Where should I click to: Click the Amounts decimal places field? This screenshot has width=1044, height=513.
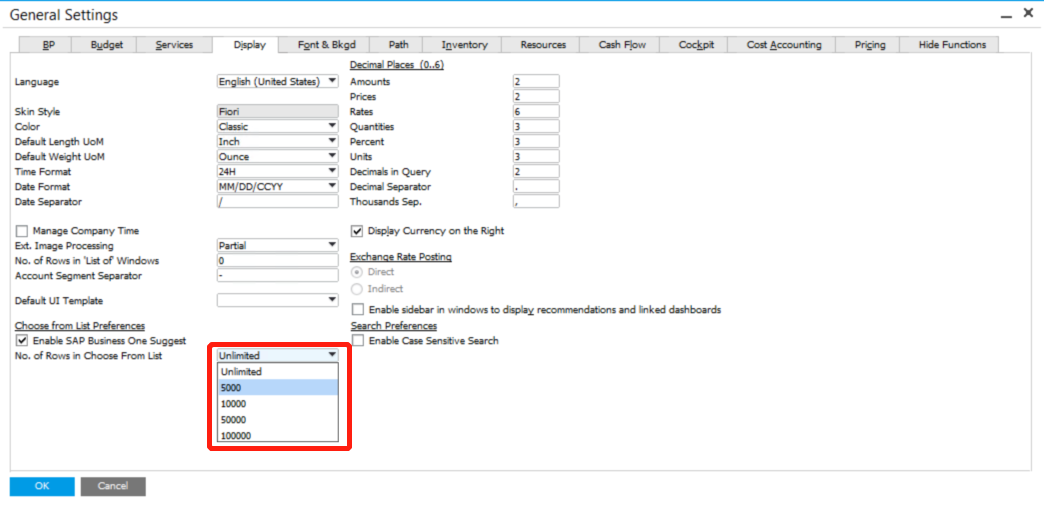[x=535, y=82]
